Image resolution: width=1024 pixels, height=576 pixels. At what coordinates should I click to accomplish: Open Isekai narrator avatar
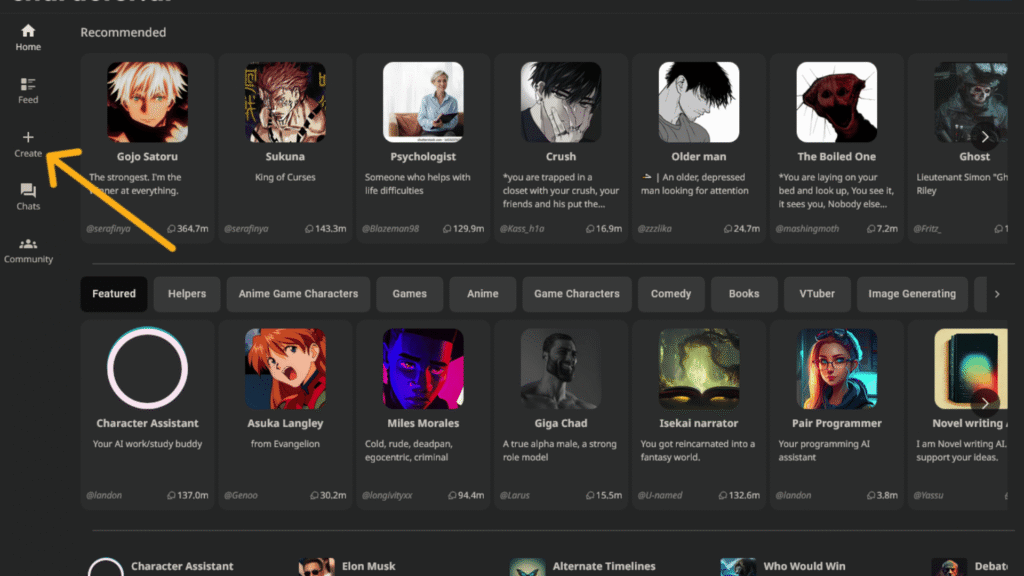(699, 369)
